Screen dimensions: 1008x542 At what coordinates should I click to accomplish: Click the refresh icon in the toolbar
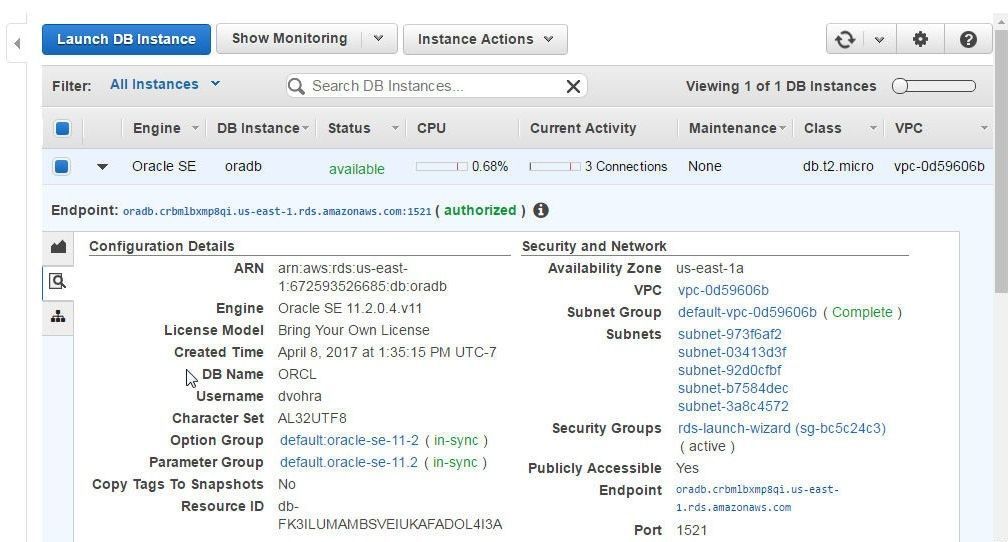pyautogui.click(x=845, y=39)
